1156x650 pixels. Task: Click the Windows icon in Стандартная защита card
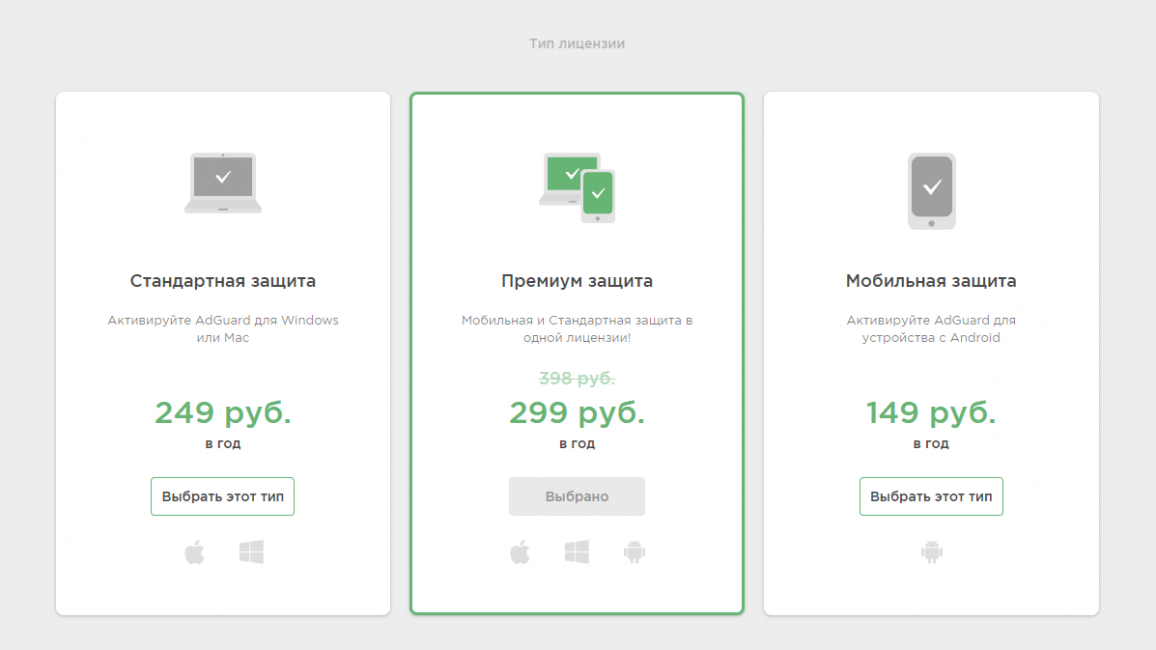coord(251,552)
